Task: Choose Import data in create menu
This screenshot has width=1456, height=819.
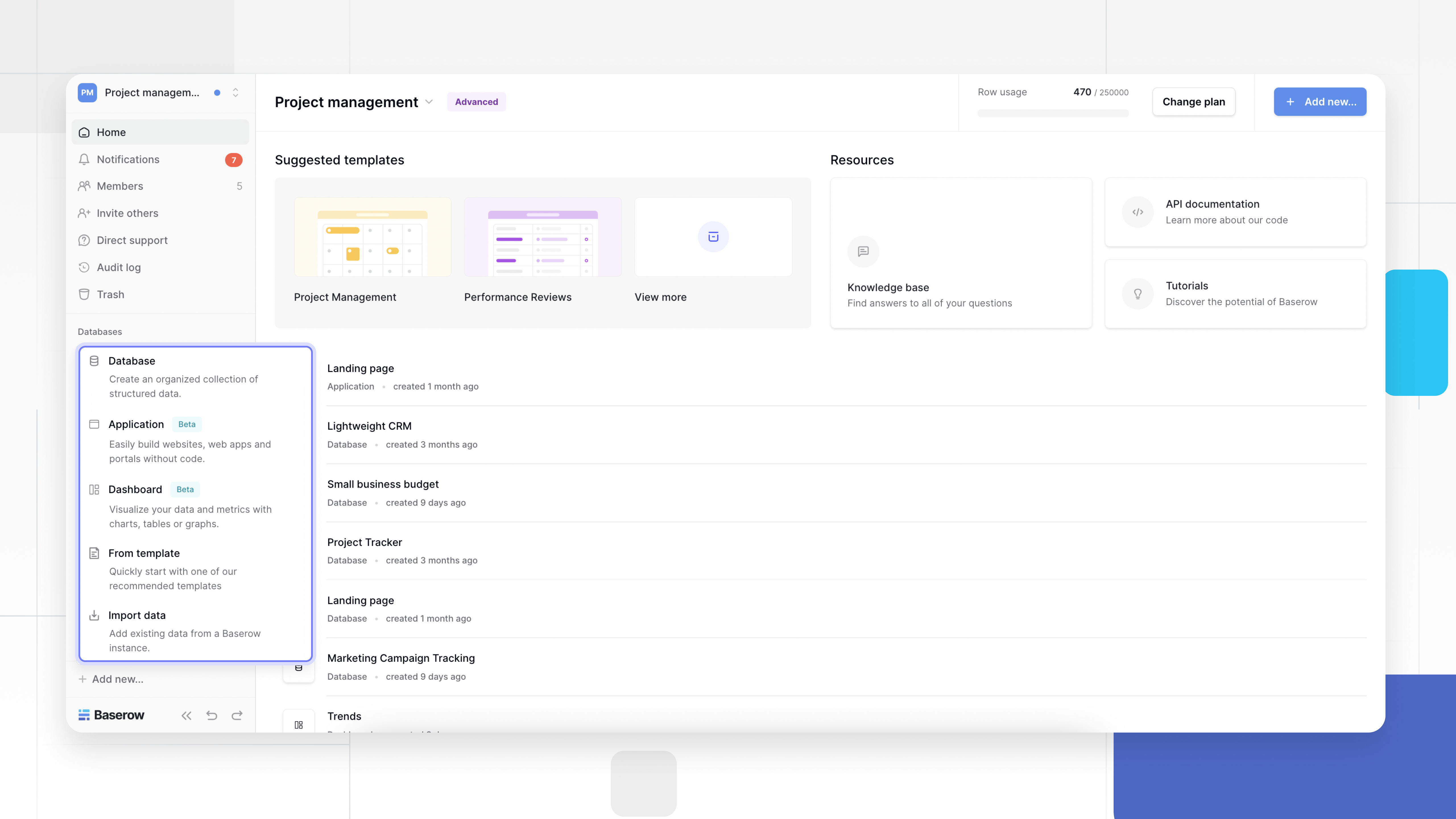Action: point(137,615)
